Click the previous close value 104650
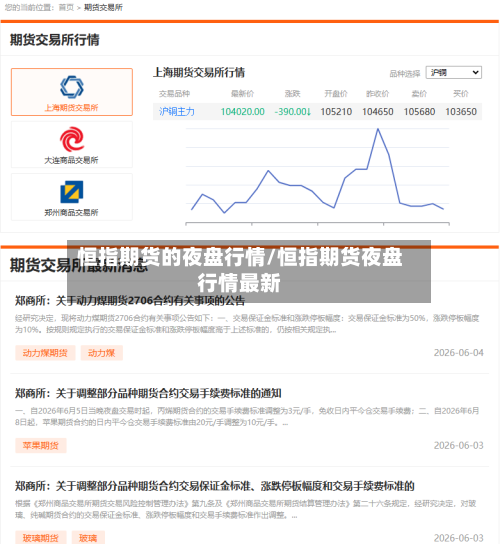This screenshot has width=500, height=544. click(378, 112)
